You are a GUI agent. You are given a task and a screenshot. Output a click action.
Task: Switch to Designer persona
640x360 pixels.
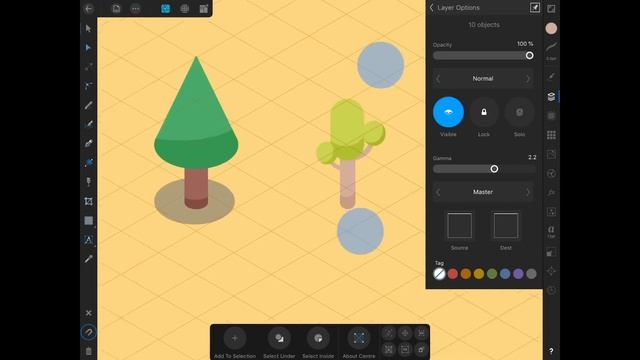[165, 9]
